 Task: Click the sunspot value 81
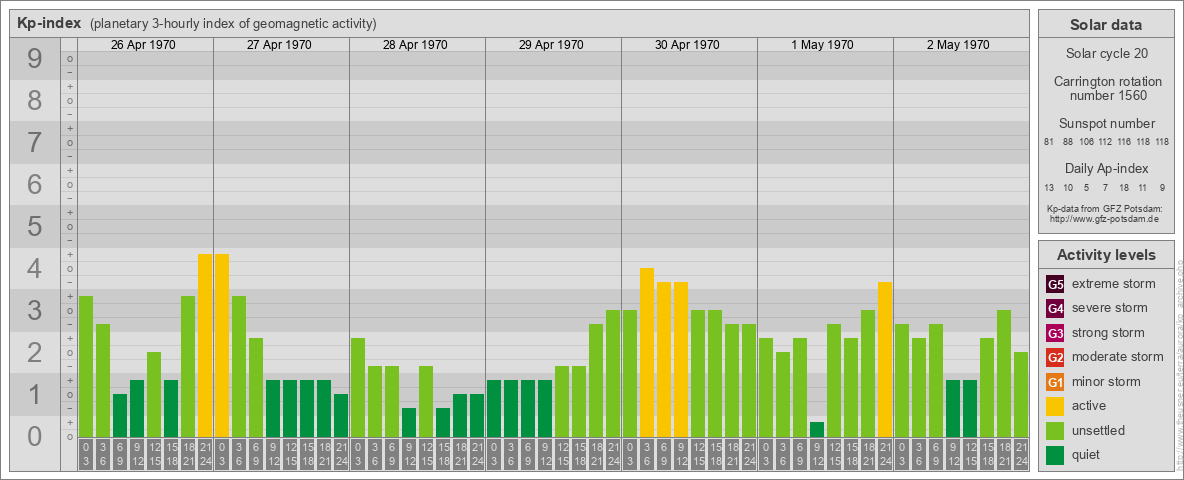[1049, 143]
